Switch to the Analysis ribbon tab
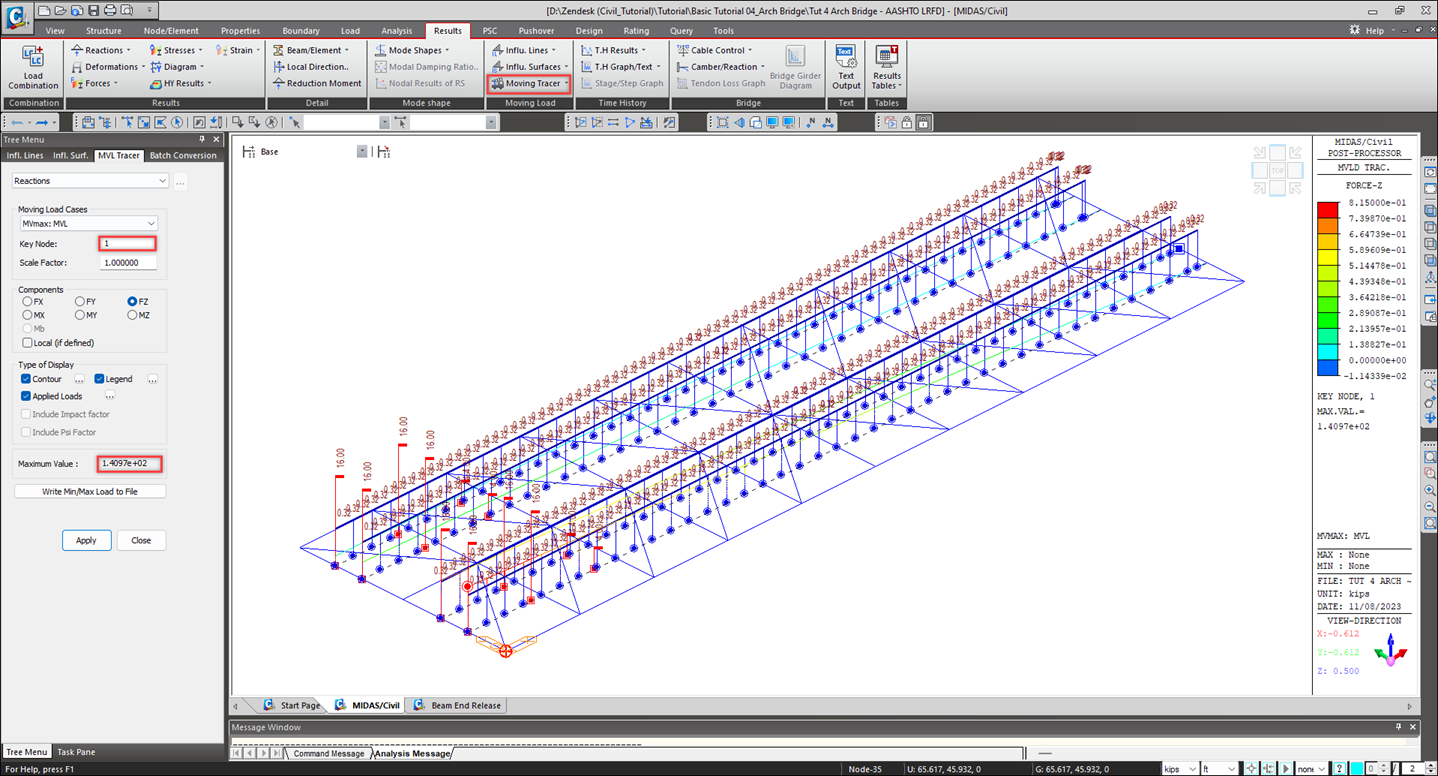The height and width of the screenshot is (776, 1438). 397,31
